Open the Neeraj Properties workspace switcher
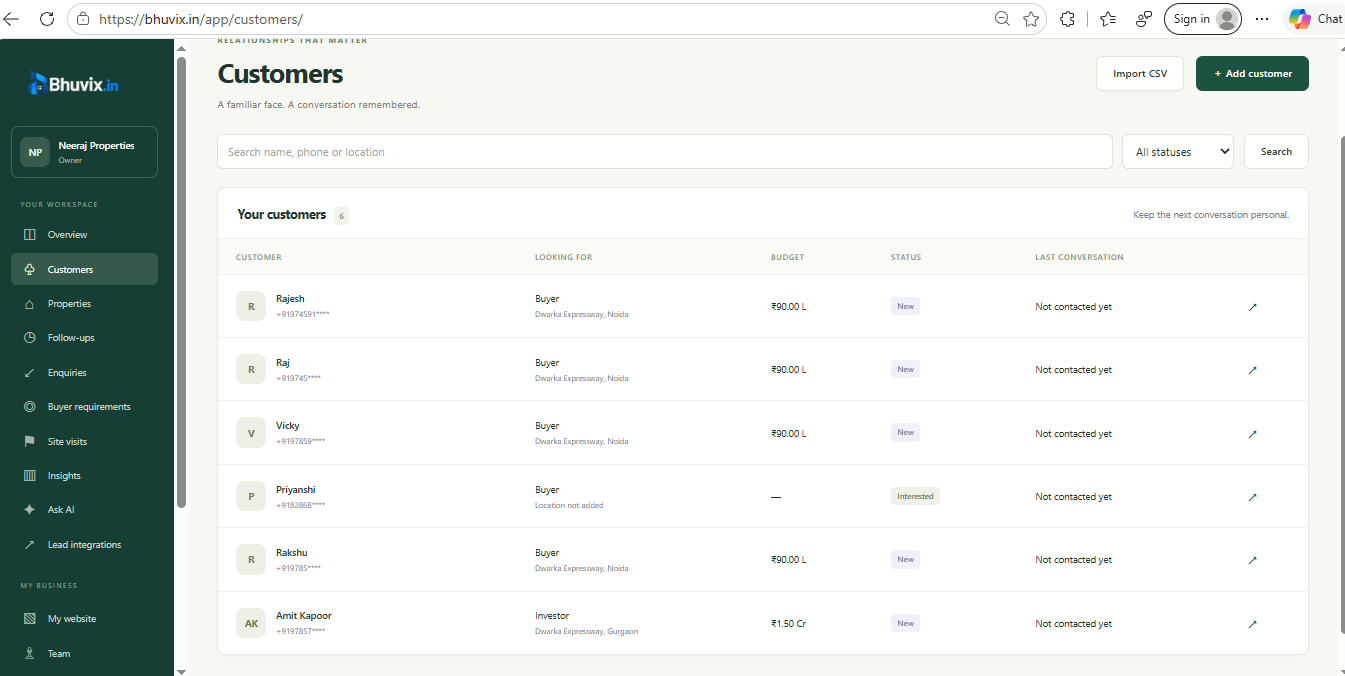Image resolution: width=1345 pixels, height=676 pixels. (x=84, y=152)
